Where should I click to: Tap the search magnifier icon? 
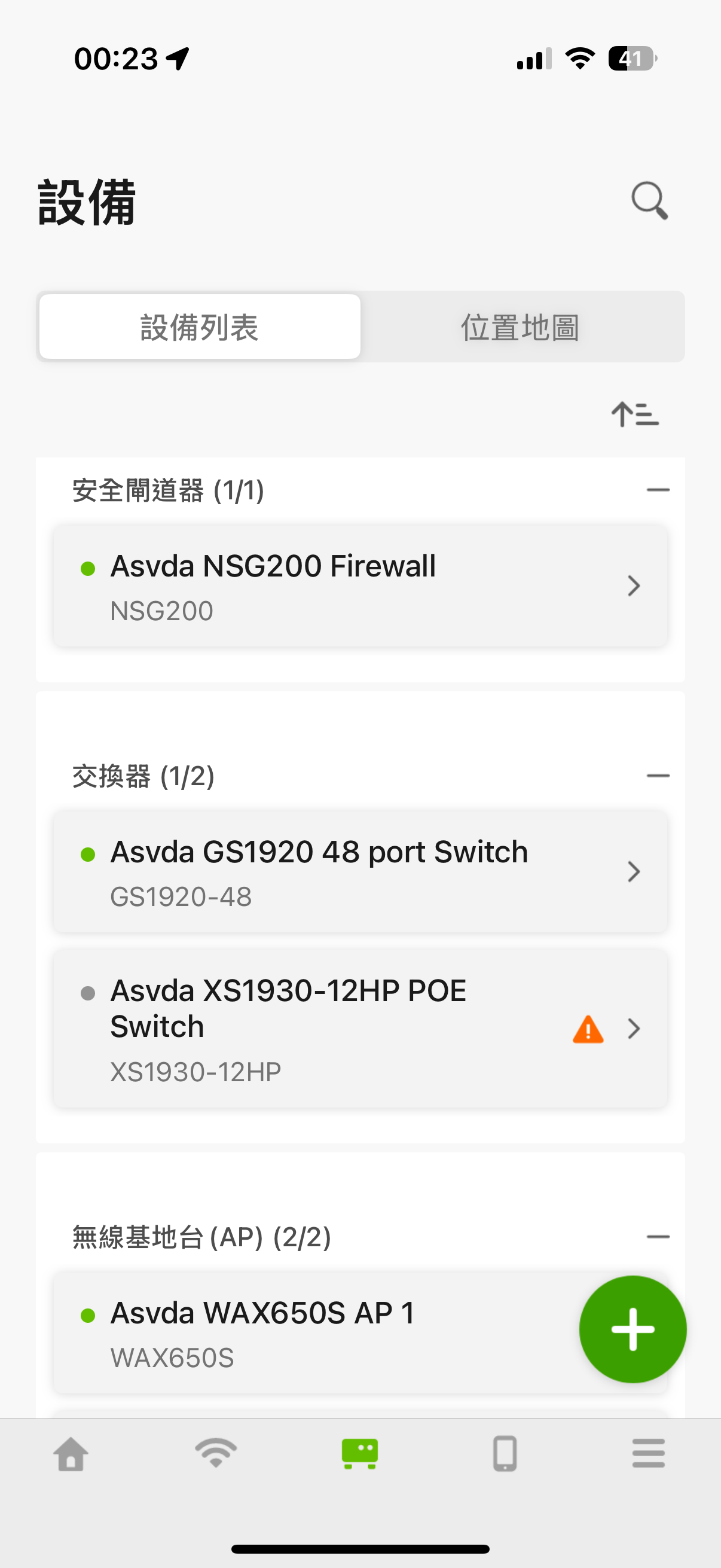649,200
